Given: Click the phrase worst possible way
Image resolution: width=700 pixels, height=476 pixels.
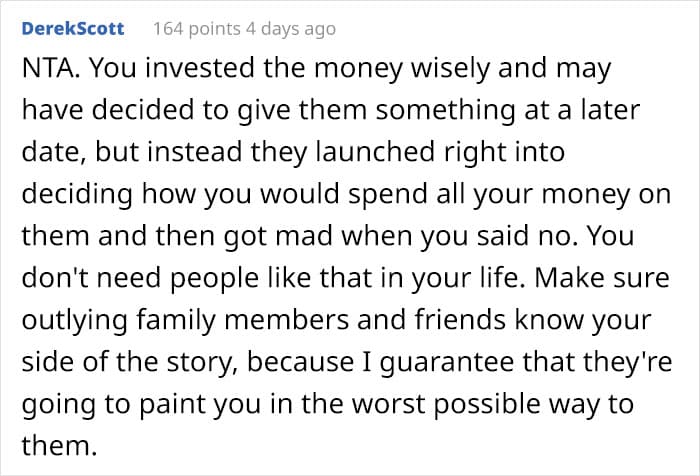Looking at the screenshot, I should [475, 404].
